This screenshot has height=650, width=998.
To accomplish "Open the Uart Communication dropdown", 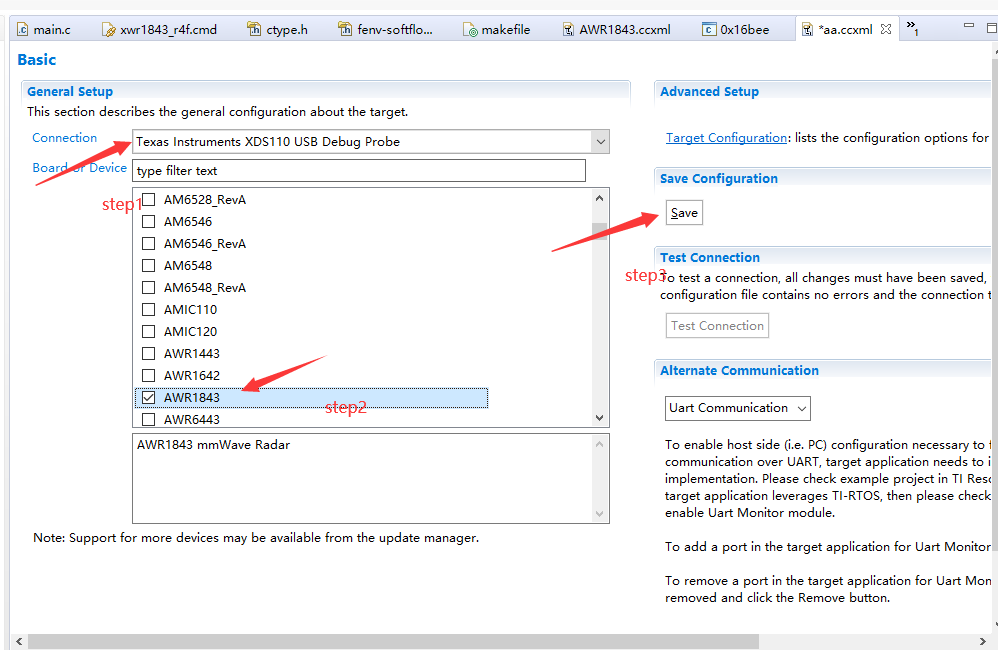I will pos(801,408).
